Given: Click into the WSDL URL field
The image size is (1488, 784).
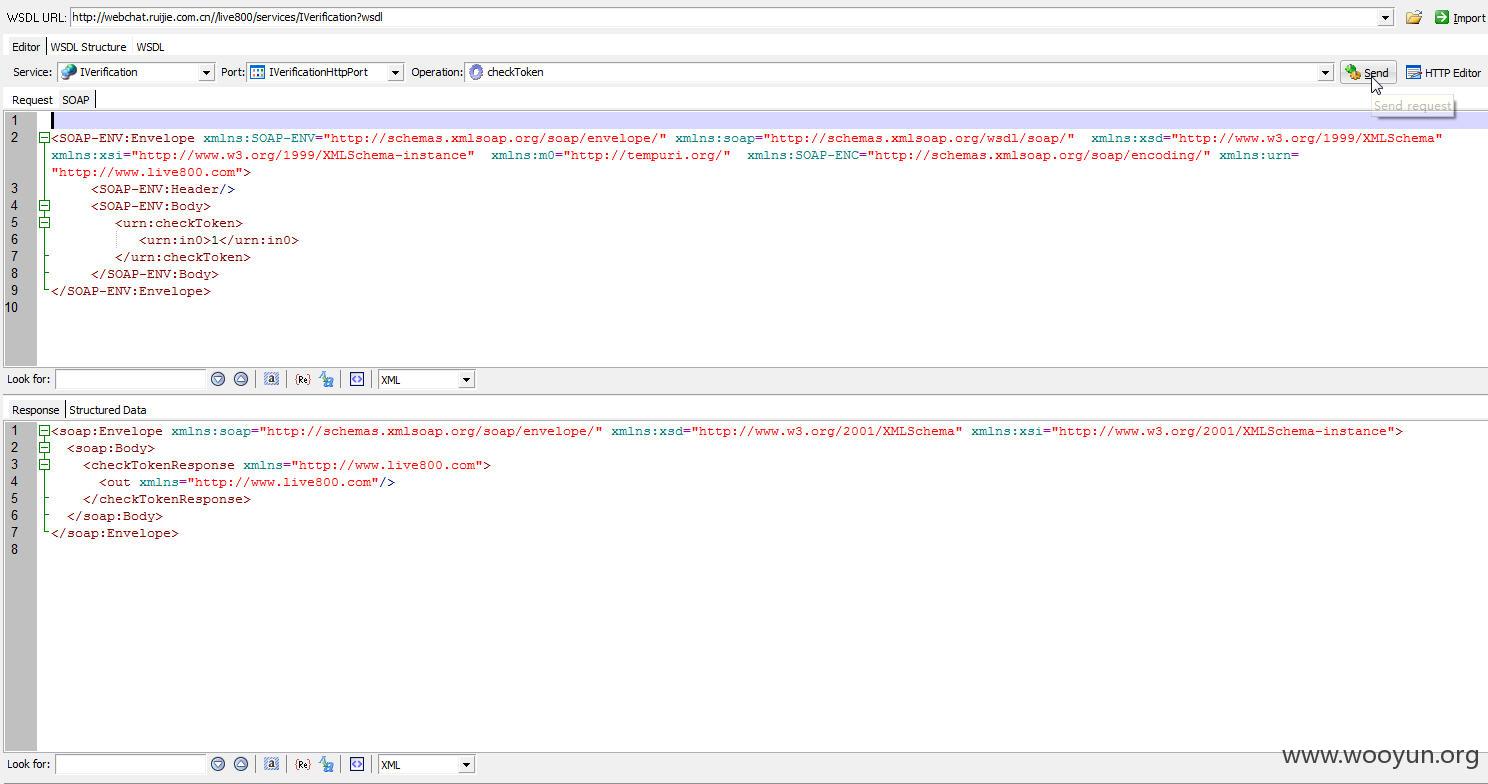Looking at the screenshot, I should tap(723, 17).
